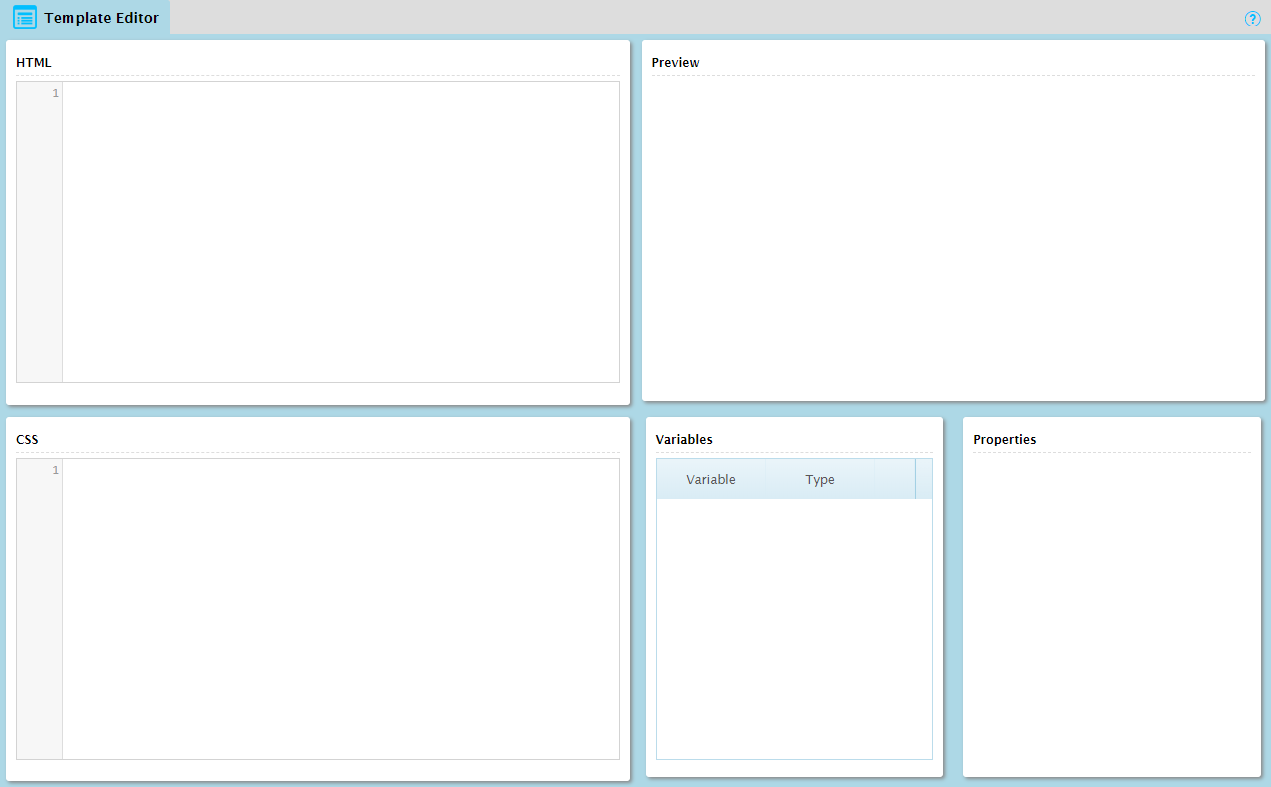Sort by the Type column header
1271x787 pixels.
(820, 479)
